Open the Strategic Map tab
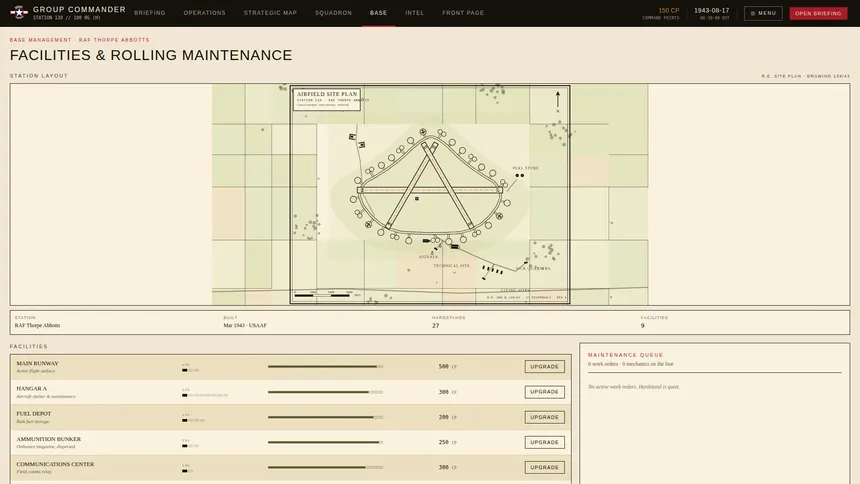 coord(270,13)
